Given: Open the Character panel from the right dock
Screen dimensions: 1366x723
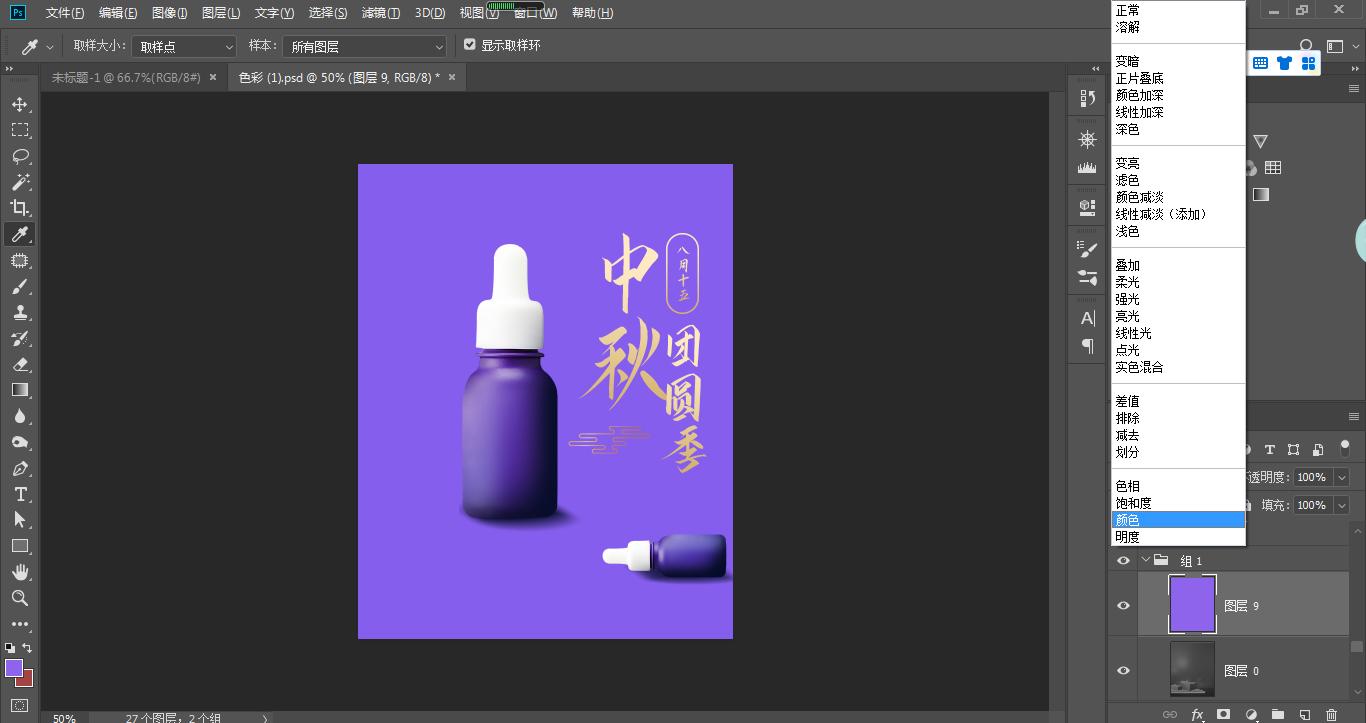Looking at the screenshot, I should tap(1086, 318).
